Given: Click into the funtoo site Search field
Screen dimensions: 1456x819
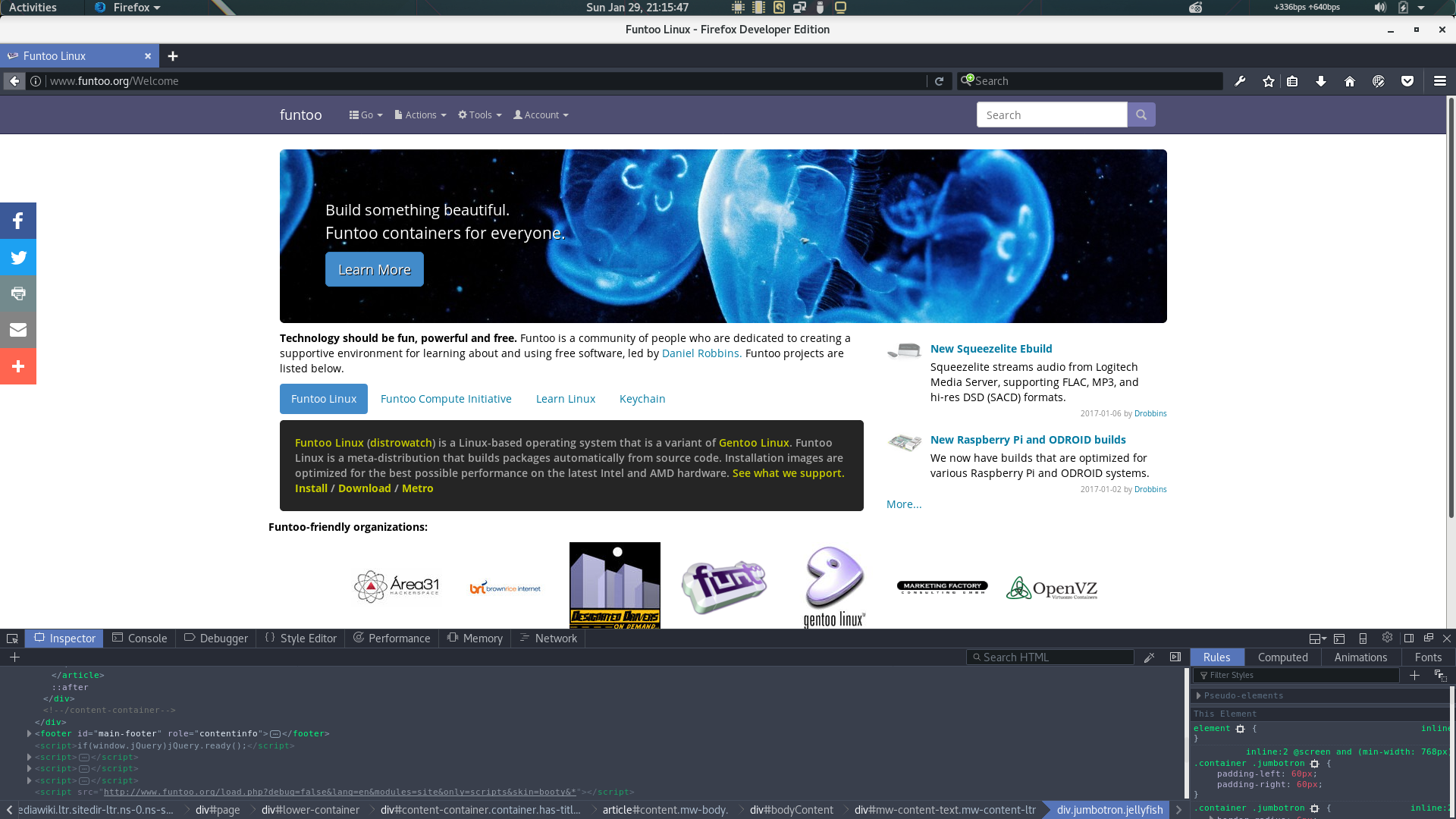Looking at the screenshot, I should (1052, 115).
